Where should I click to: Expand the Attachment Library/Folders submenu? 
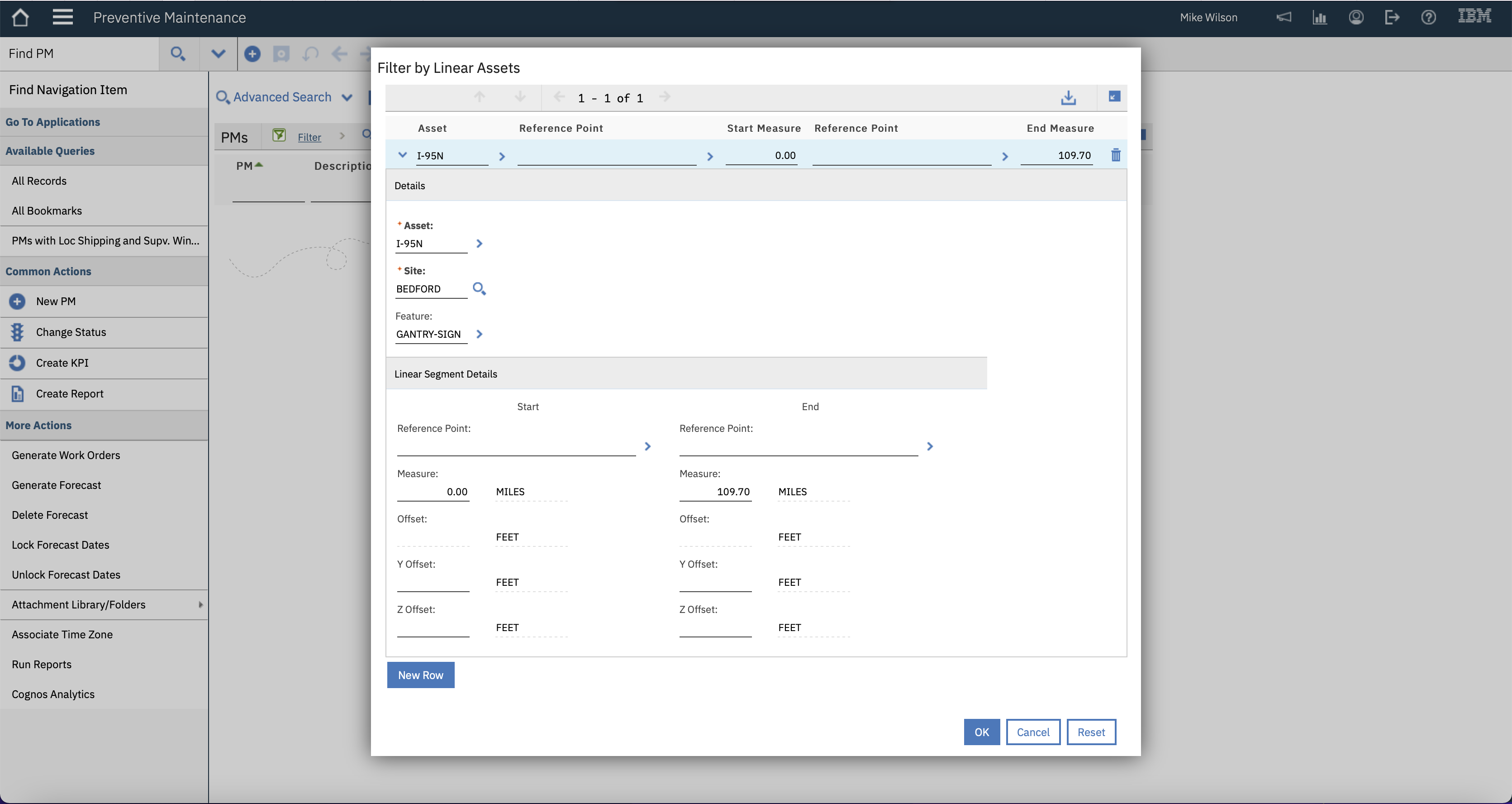click(x=201, y=604)
